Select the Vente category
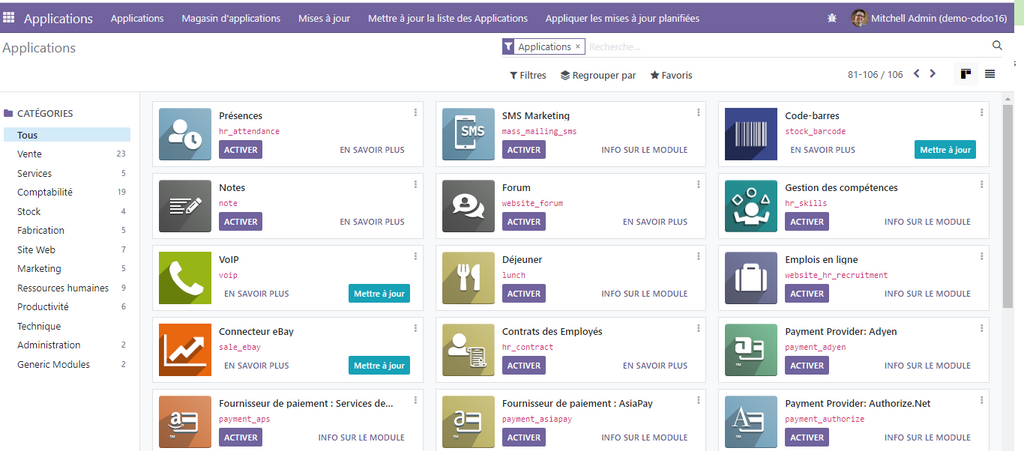 pos(67,154)
